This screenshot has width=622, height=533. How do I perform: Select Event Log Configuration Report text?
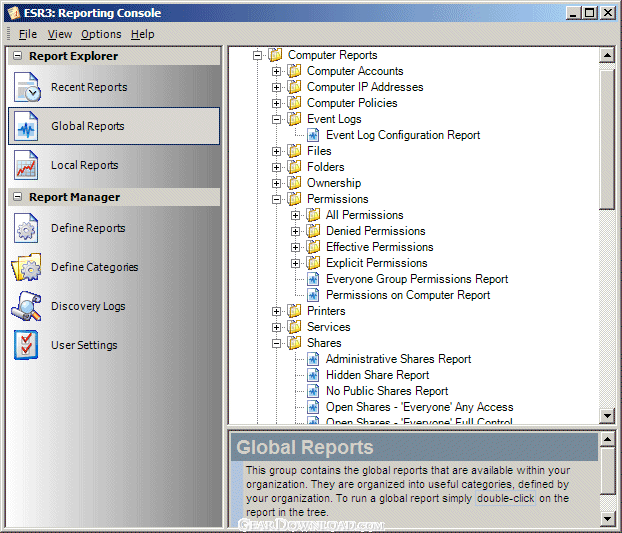(x=403, y=135)
